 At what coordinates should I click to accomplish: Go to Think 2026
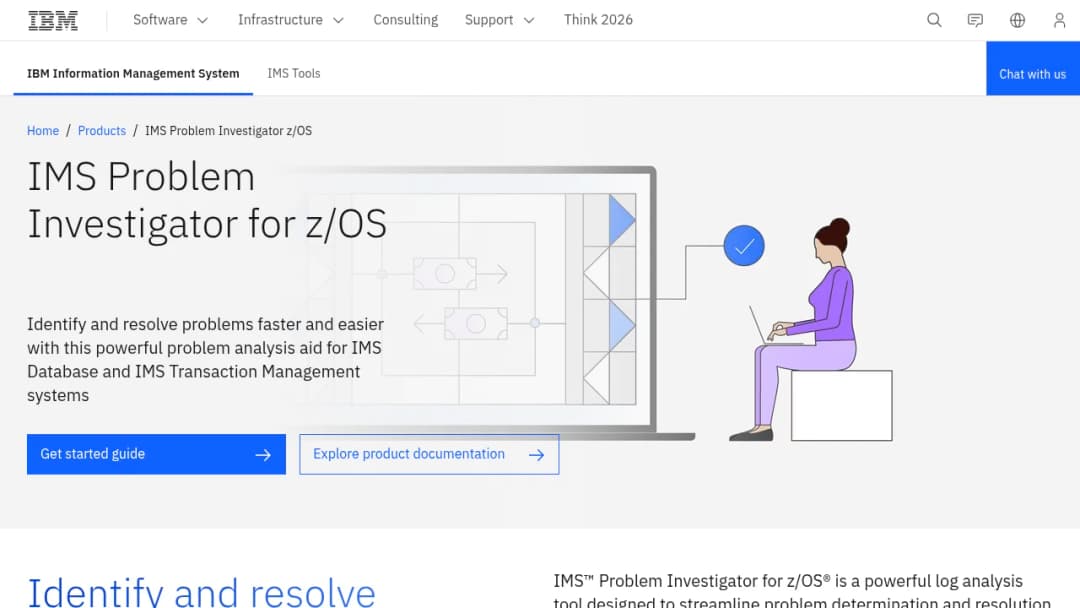click(x=598, y=20)
